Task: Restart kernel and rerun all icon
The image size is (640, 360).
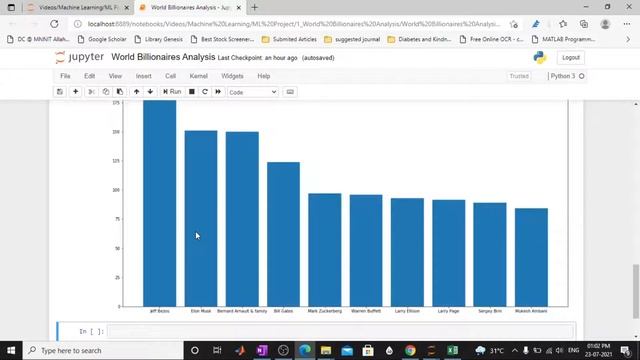Action: pyautogui.click(x=218, y=92)
